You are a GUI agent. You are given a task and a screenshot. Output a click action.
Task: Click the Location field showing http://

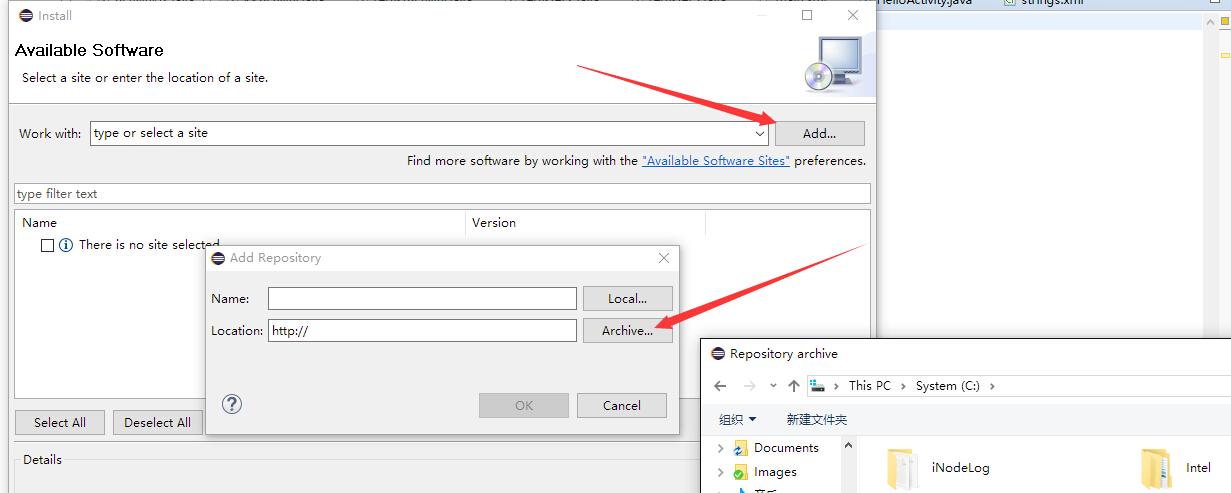[x=422, y=330]
